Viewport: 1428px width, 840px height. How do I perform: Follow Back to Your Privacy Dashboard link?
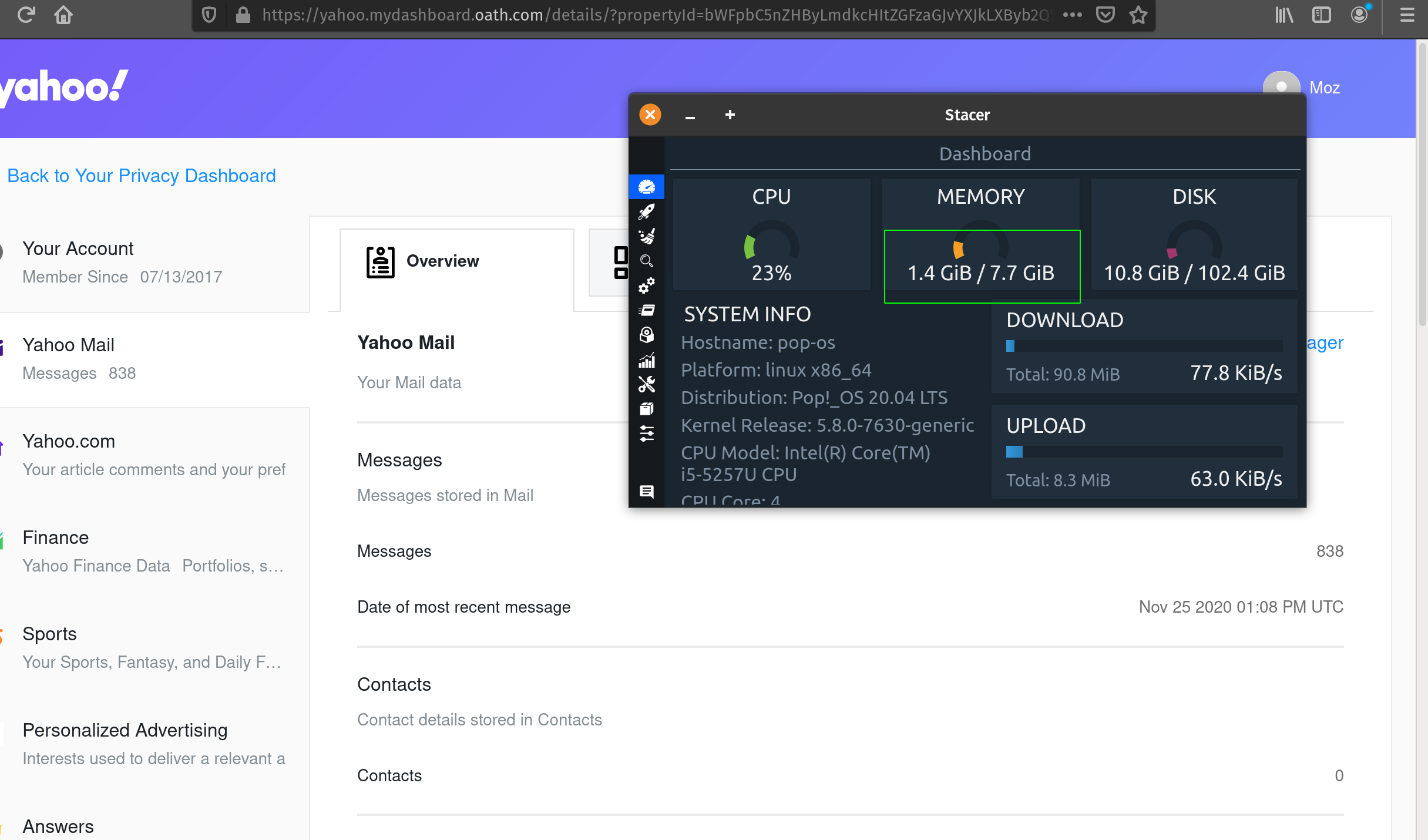pos(141,176)
